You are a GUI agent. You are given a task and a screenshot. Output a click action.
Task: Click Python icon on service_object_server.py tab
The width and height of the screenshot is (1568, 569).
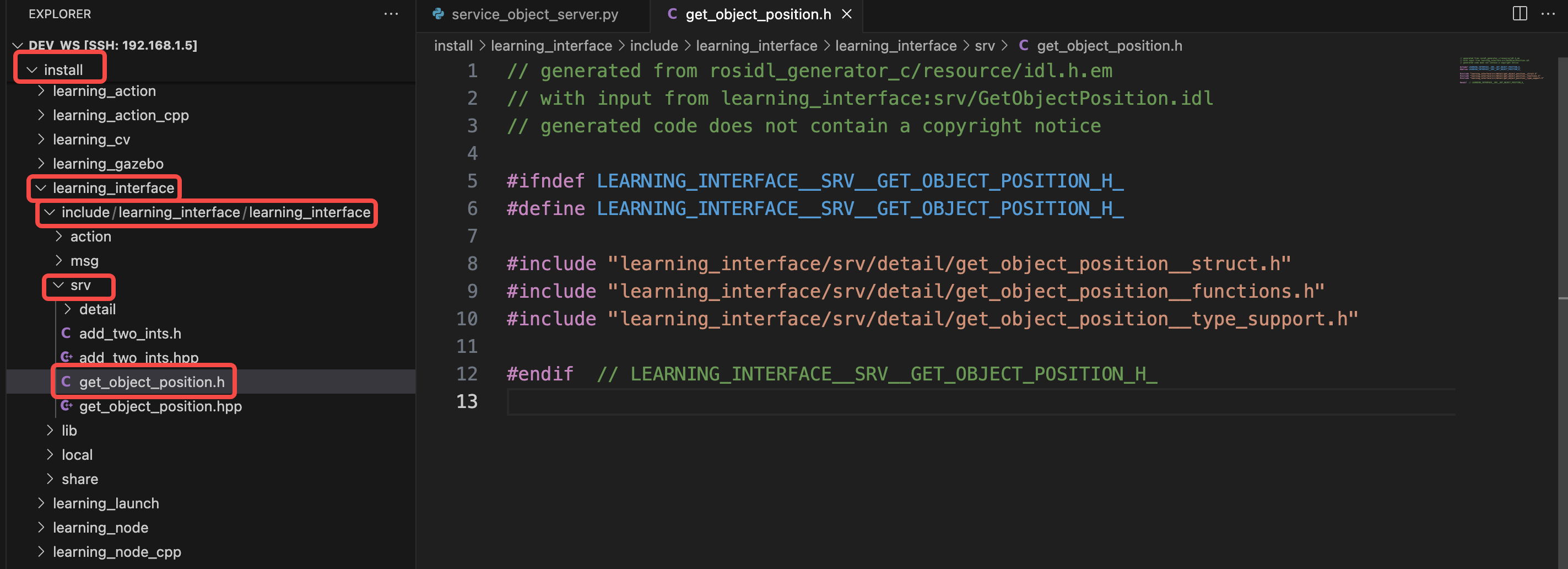point(437,14)
